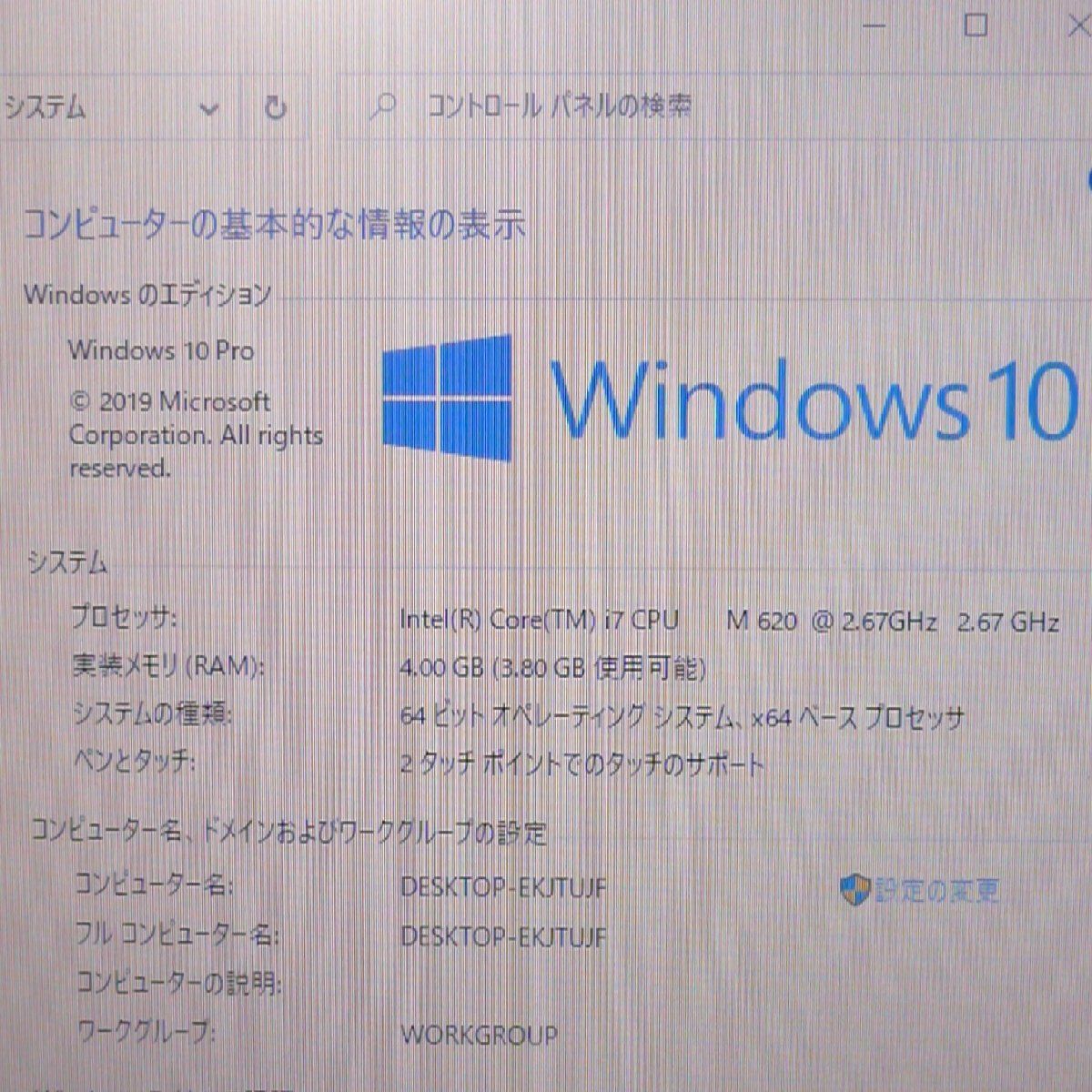Click the プロセッサ label
This screenshot has width=1092, height=1092.
pos(125,619)
